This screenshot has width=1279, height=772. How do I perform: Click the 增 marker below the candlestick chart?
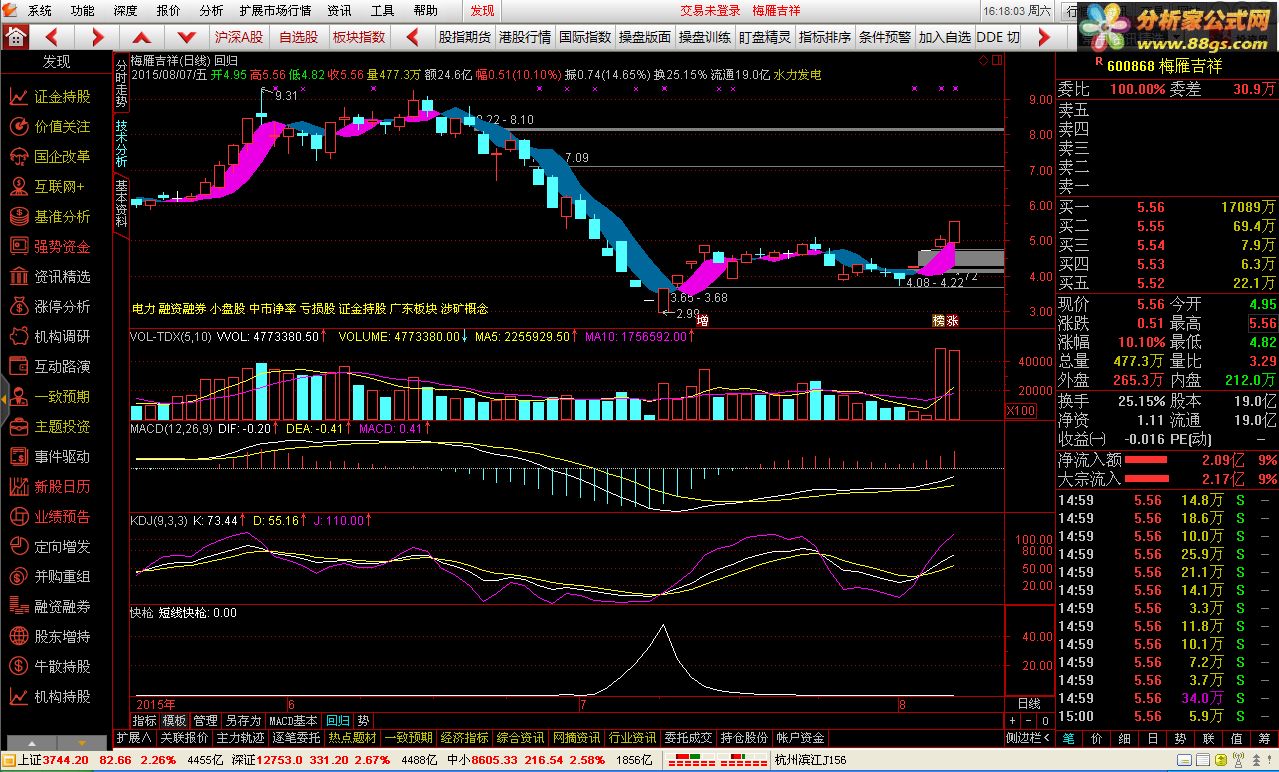point(702,321)
